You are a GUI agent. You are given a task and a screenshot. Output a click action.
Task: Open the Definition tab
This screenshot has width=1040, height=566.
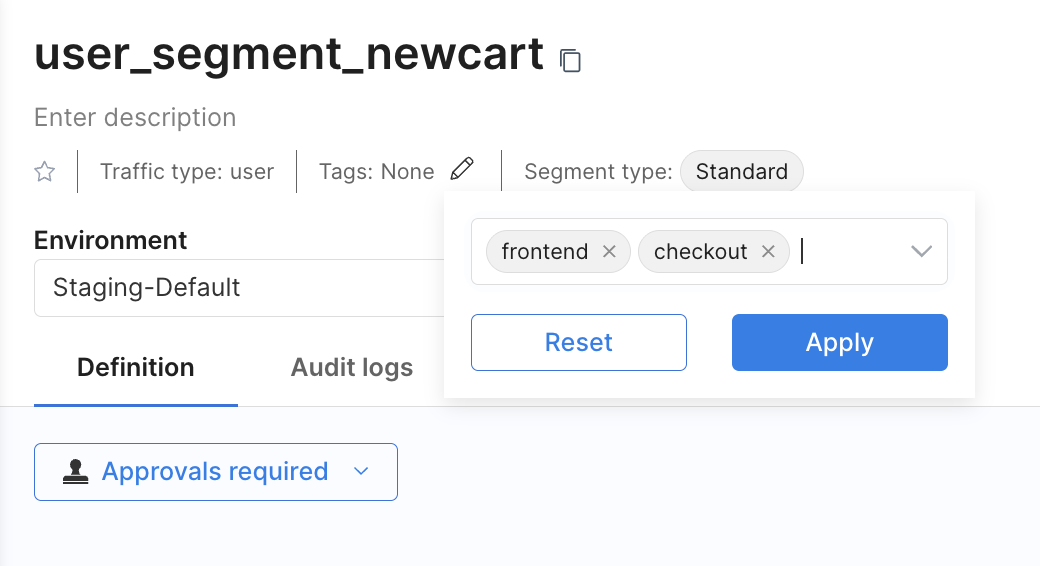pyautogui.click(x=136, y=368)
